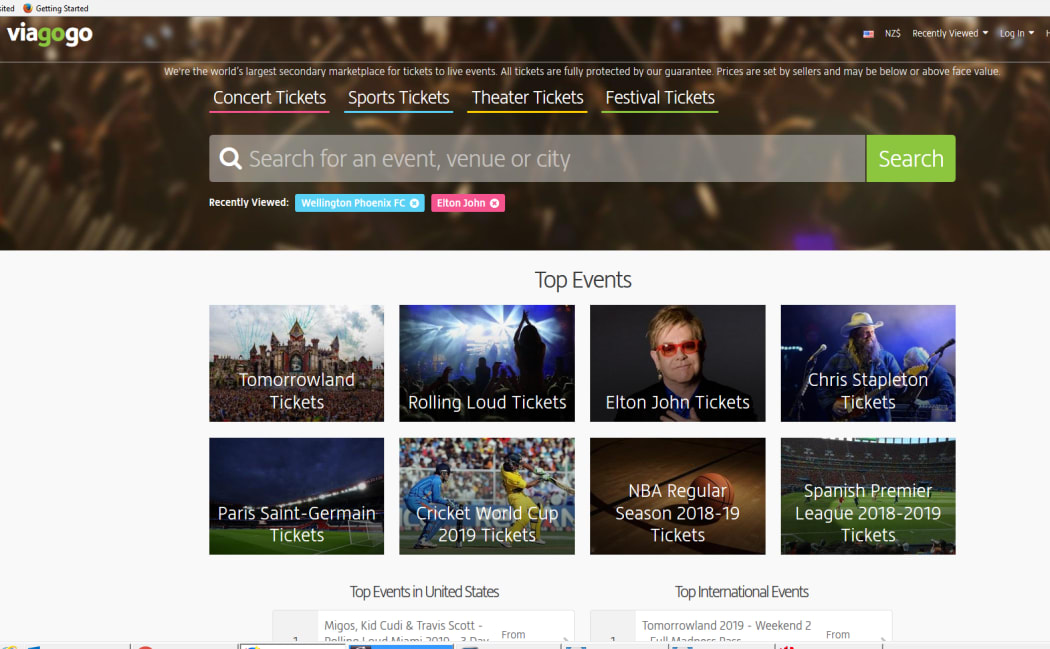Image resolution: width=1050 pixels, height=649 pixels.
Task: Click the US flag country icon
Action: coord(868,33)
